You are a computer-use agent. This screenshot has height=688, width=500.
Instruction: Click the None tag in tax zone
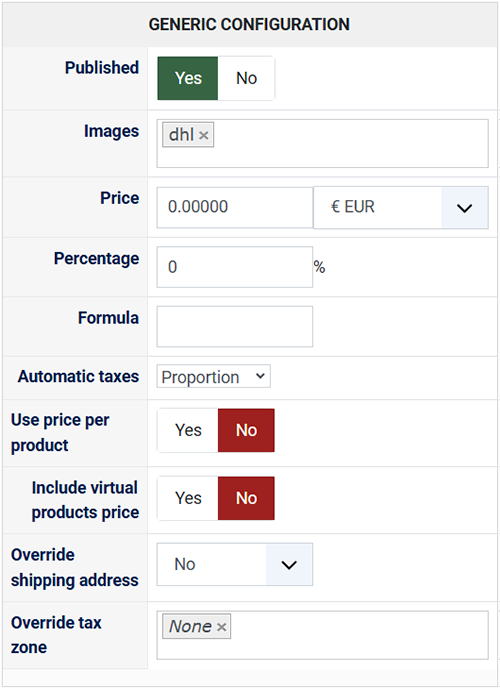tap(190, 627)
